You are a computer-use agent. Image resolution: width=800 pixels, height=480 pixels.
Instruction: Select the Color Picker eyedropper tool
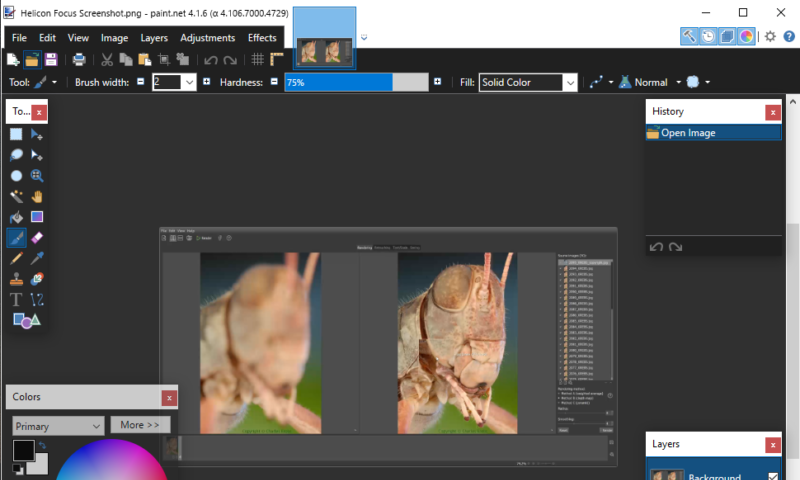click(37, 259)
